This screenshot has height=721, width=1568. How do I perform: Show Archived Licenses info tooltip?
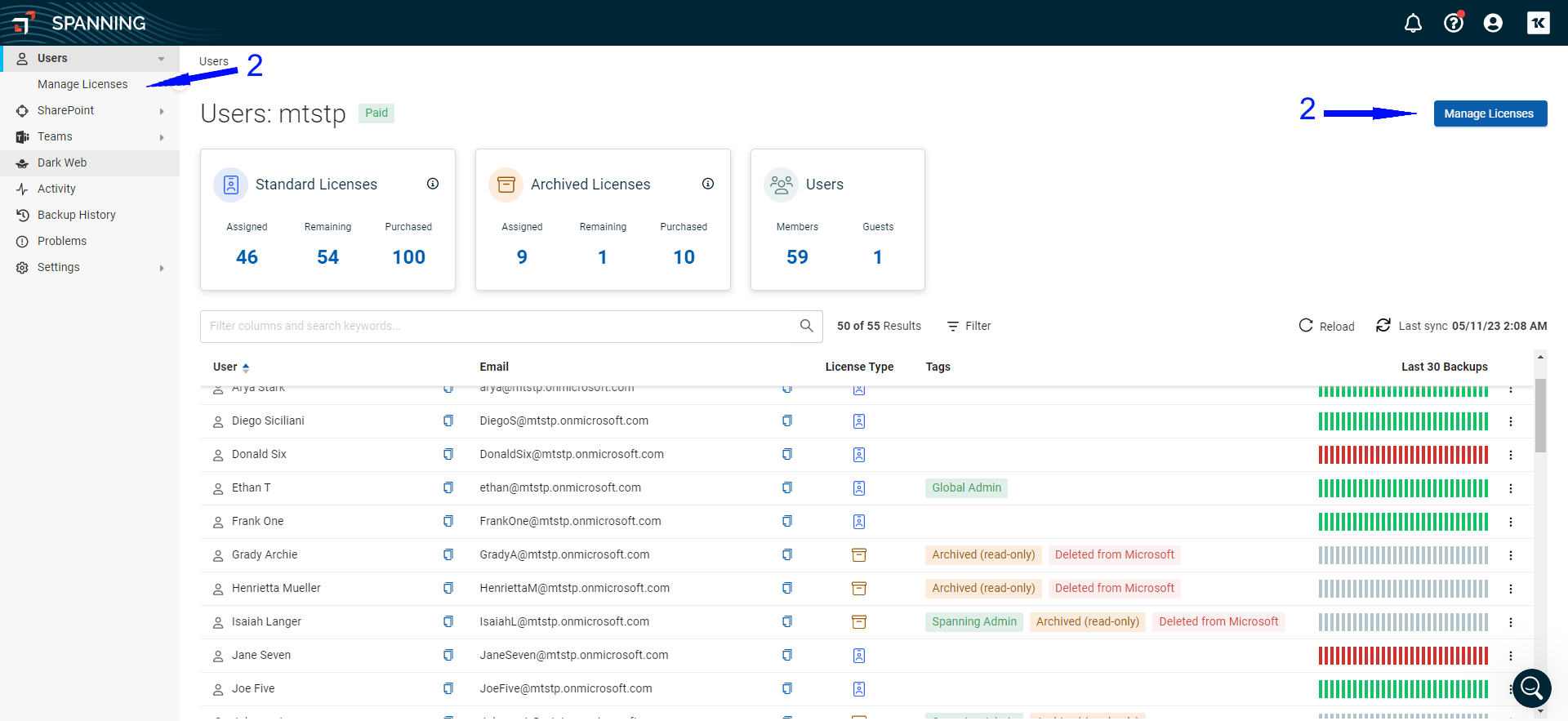click(708, 184)
